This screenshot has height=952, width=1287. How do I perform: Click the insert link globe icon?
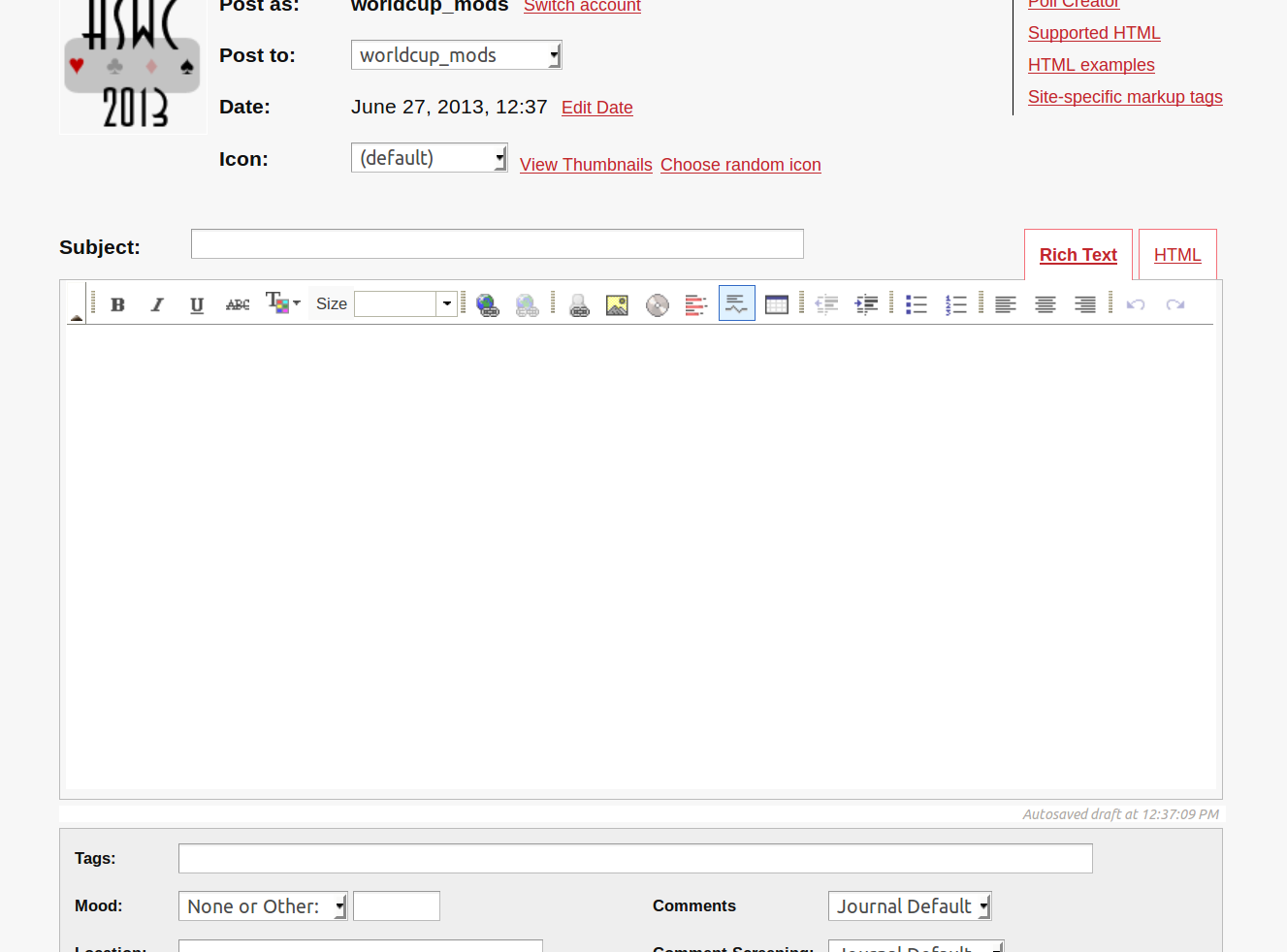[x=488, y=305]
